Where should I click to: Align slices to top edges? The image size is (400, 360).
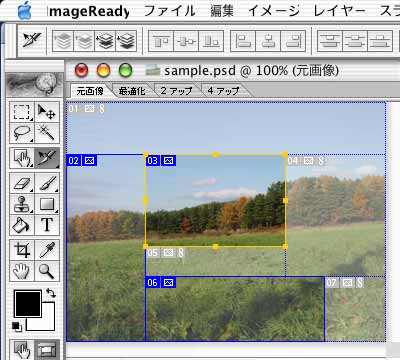161,41
